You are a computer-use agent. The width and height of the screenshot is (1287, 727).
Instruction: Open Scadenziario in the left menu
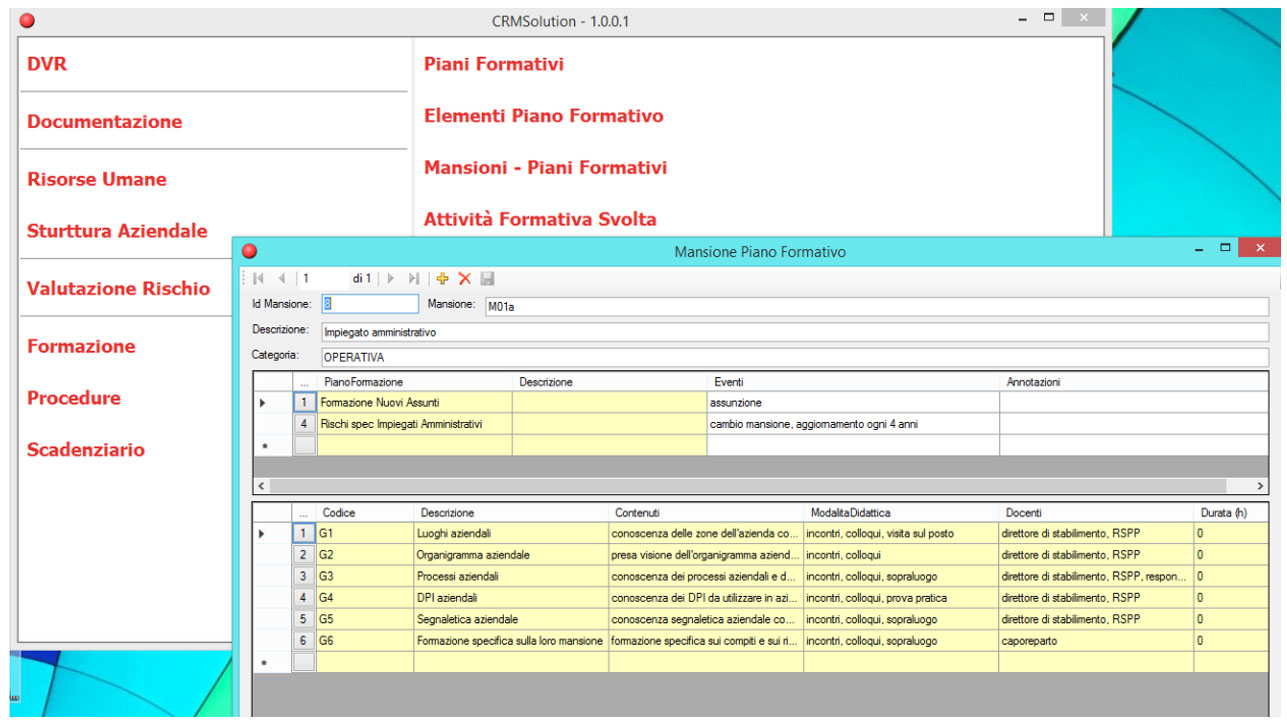pyautogui.click(x=86, y=450)
